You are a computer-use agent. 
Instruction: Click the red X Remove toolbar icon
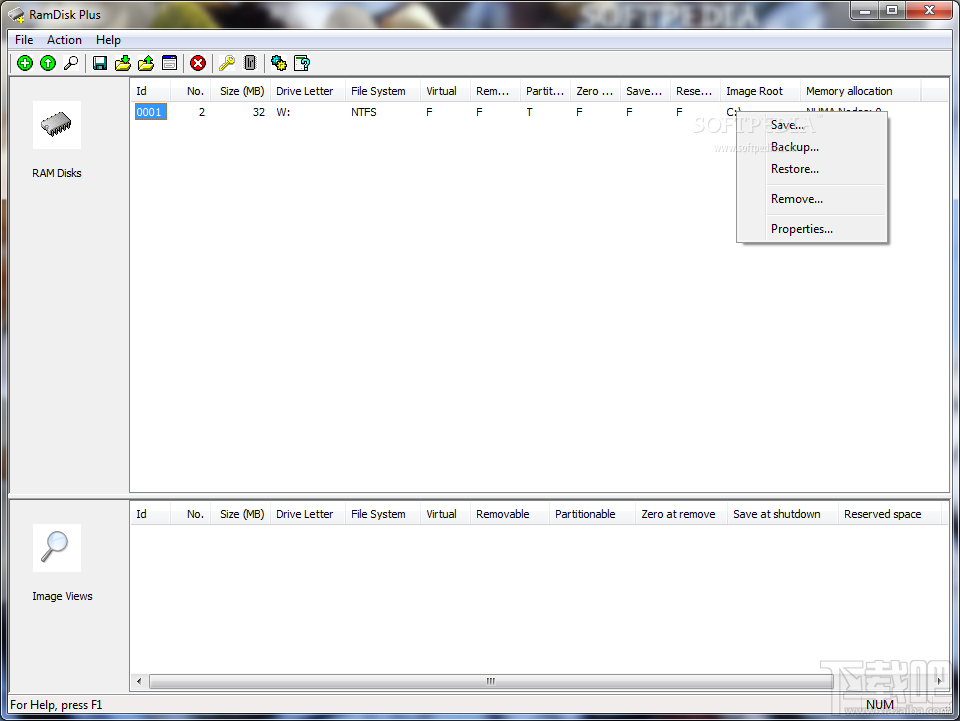198,63
